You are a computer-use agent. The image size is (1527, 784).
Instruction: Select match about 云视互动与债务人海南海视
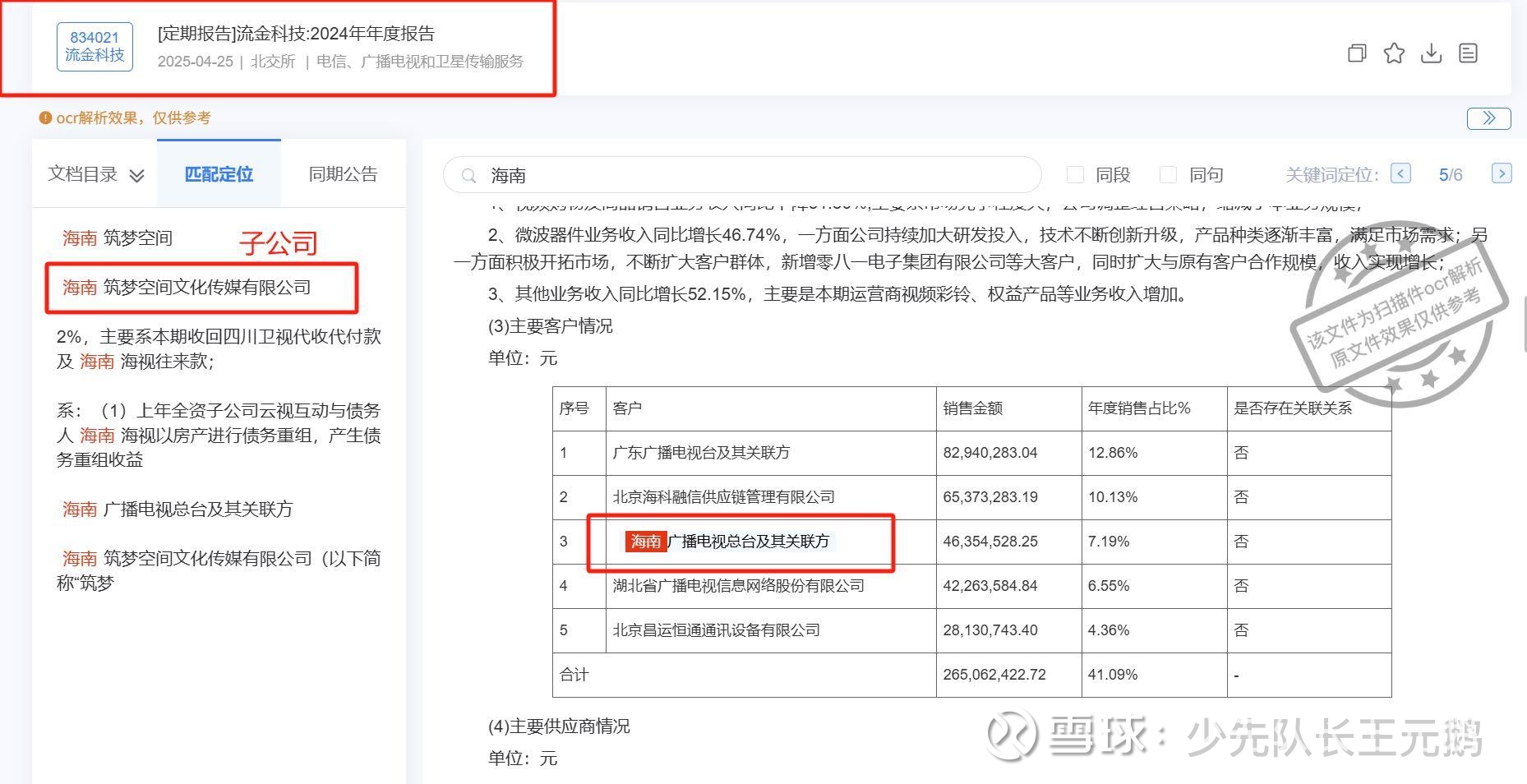click(x=219, y=435)
